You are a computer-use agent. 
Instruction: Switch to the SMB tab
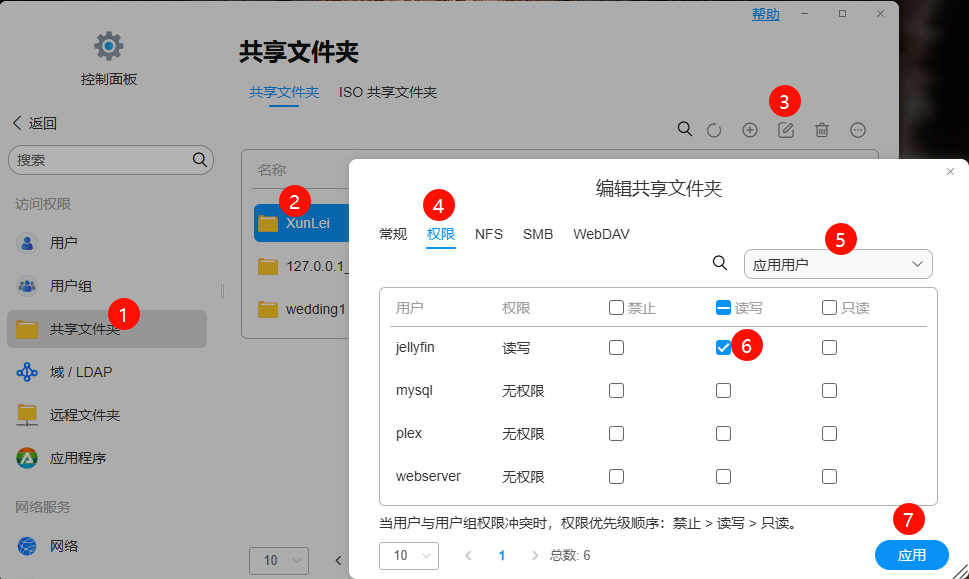538,234
